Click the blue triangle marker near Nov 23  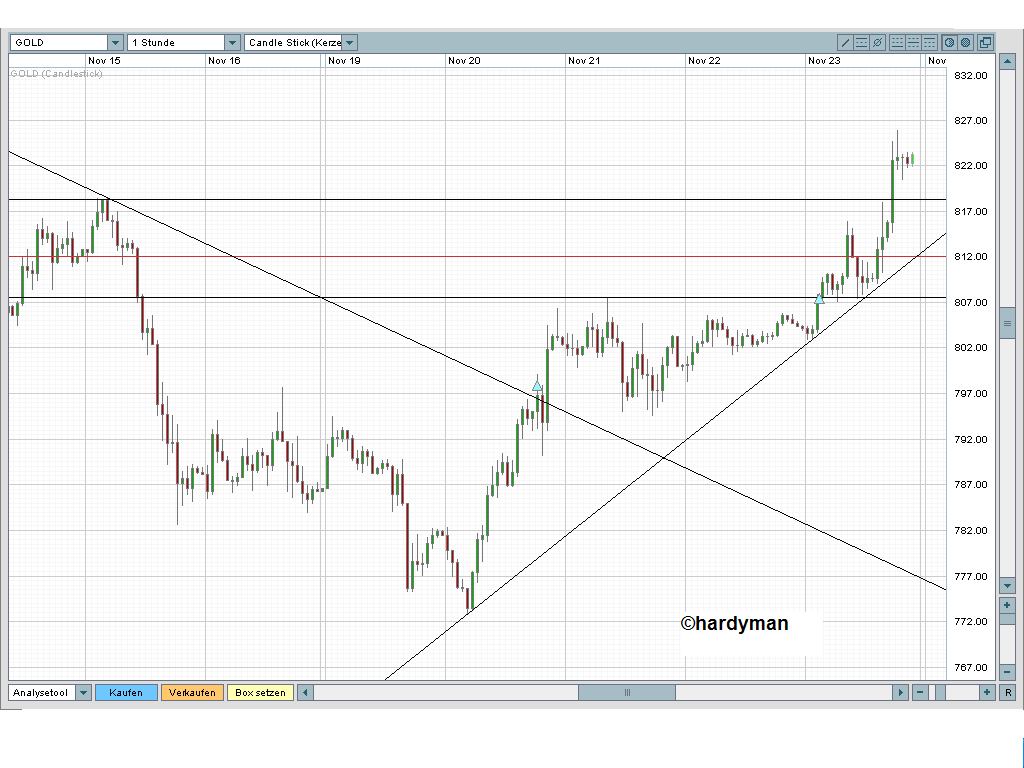(x=819, y=299)
